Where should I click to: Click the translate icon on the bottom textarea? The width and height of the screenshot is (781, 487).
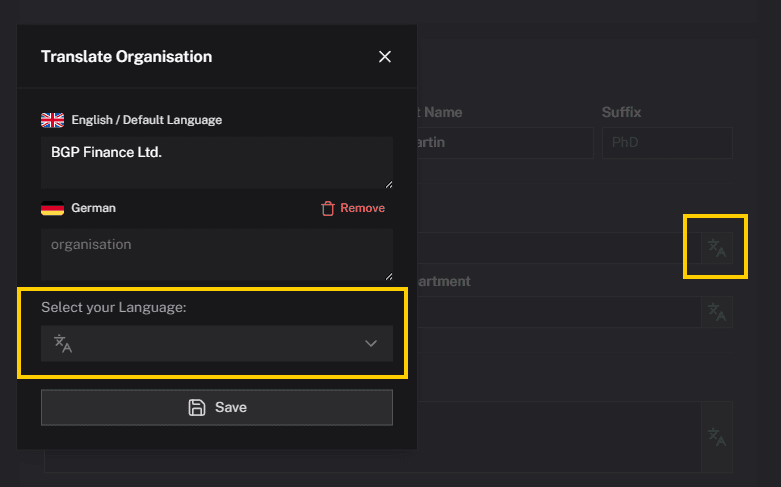point(717,437)
